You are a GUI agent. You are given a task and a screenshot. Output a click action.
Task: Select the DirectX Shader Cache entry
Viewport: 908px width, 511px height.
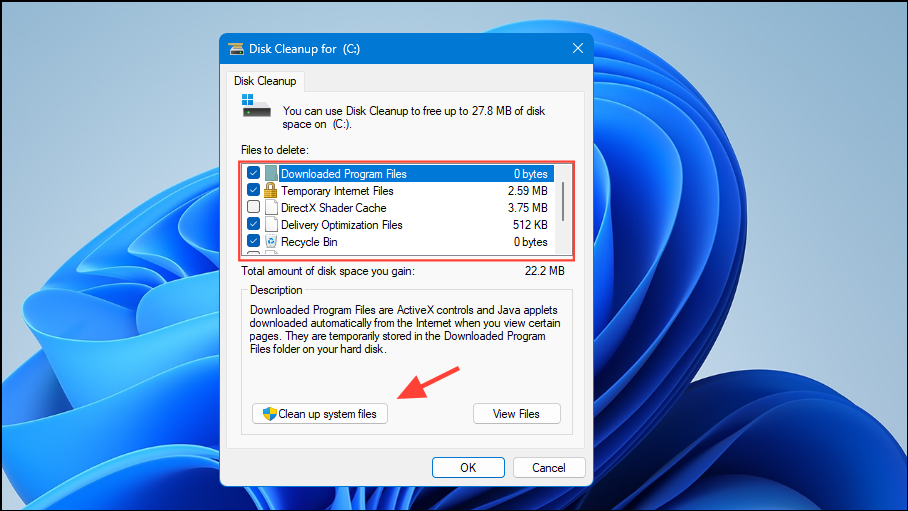[397, 207]
